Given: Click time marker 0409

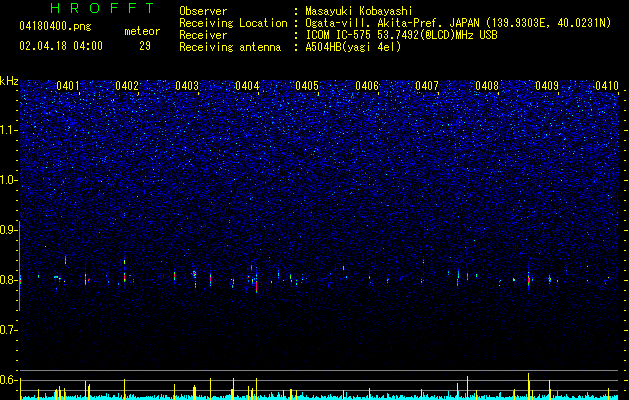Looking at the screenshot, I should click(547, 86).
